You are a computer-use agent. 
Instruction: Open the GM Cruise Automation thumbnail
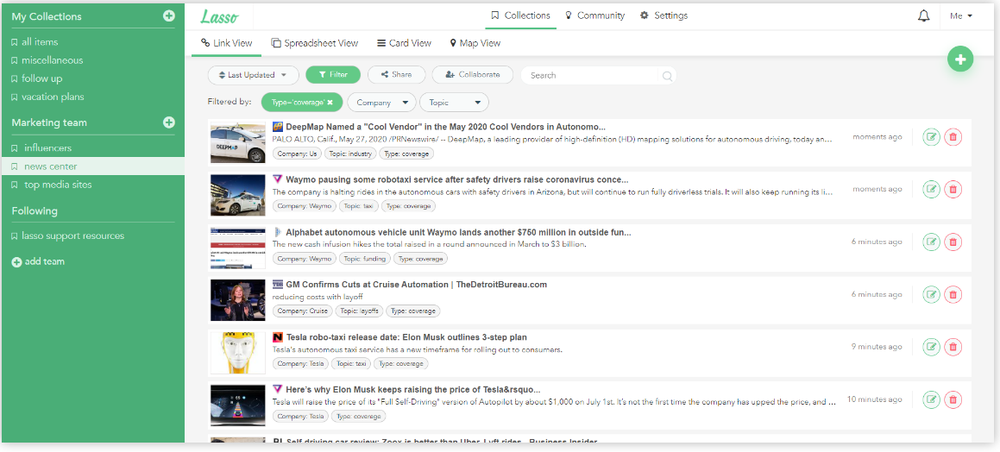(x=238, y=300)
